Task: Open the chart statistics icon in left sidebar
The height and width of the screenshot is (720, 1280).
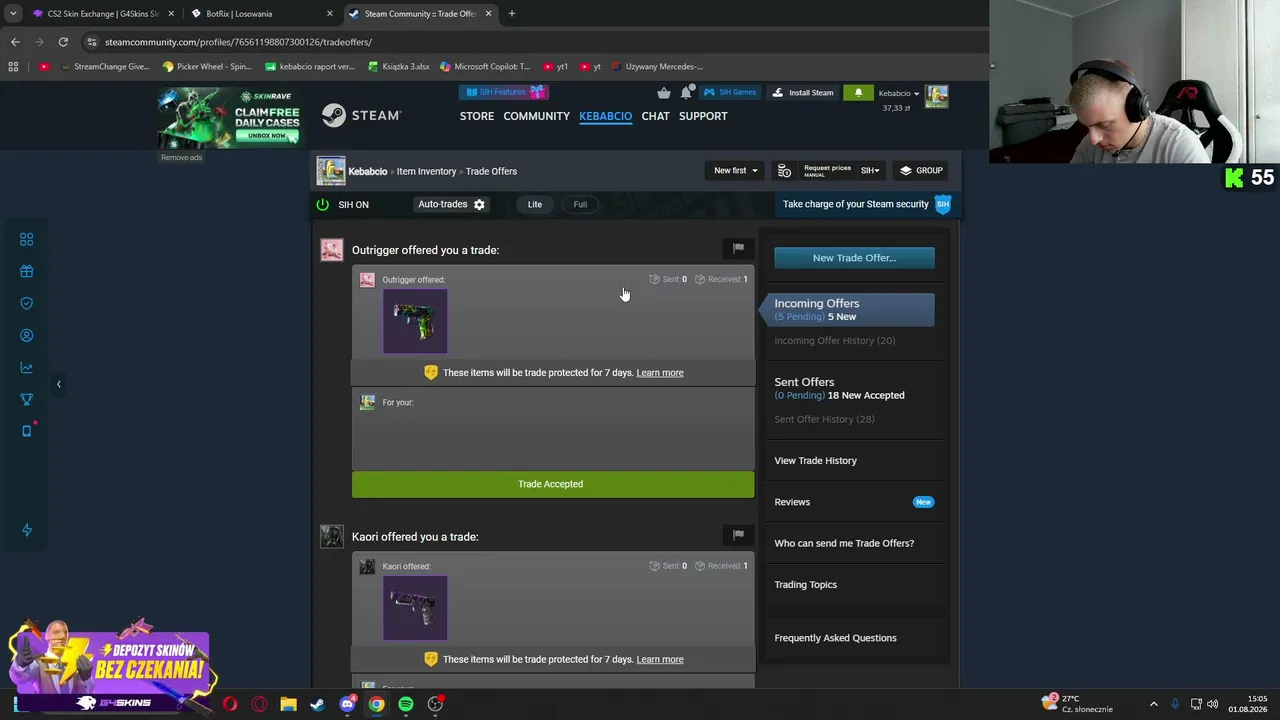Action: tap(26, 367)
